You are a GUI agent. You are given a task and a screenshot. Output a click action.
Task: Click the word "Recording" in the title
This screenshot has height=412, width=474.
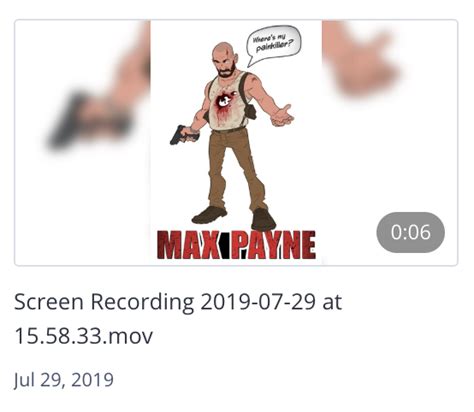(x=142, y=303)
